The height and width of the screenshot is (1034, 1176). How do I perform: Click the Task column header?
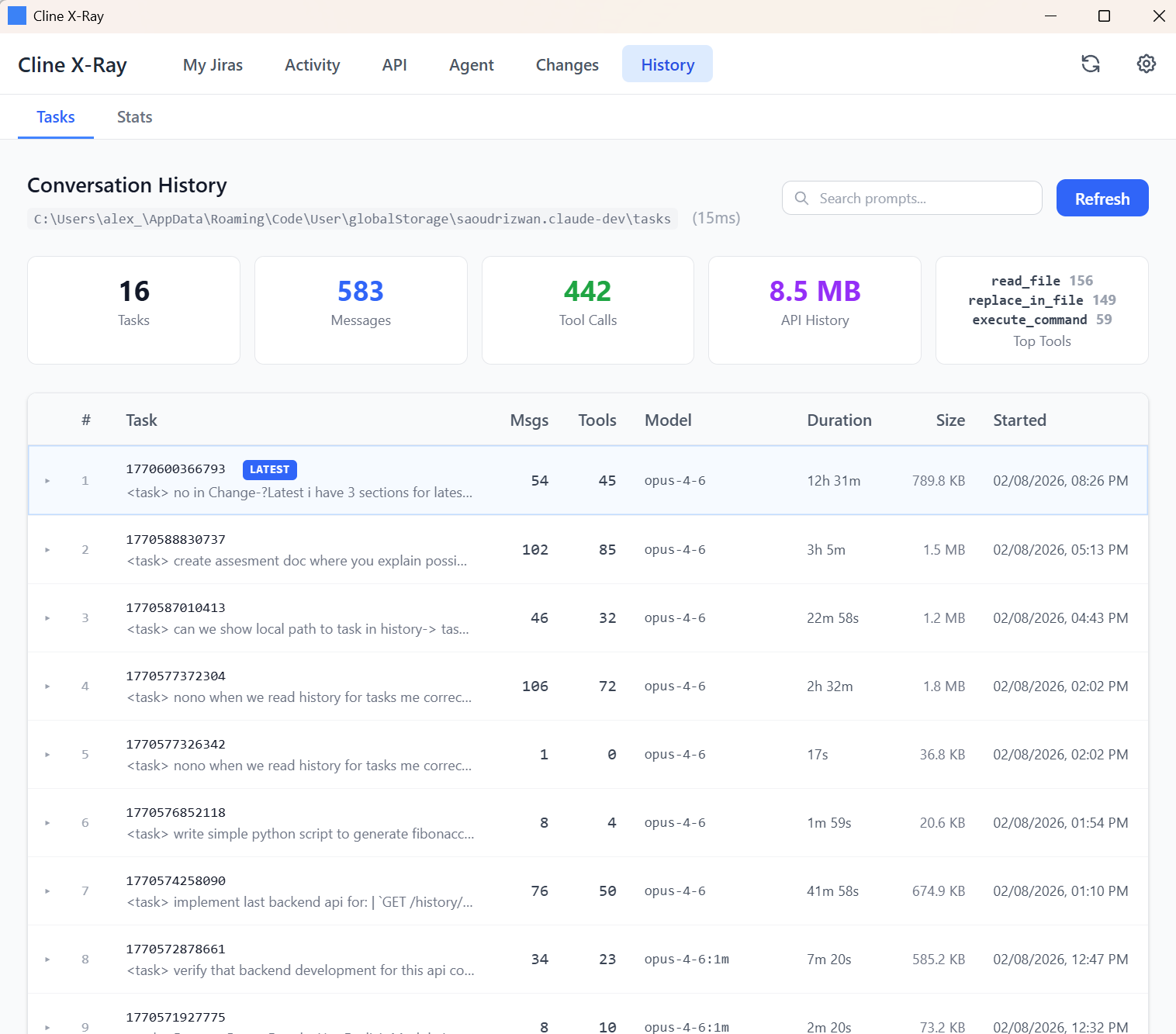pos(141,420)
